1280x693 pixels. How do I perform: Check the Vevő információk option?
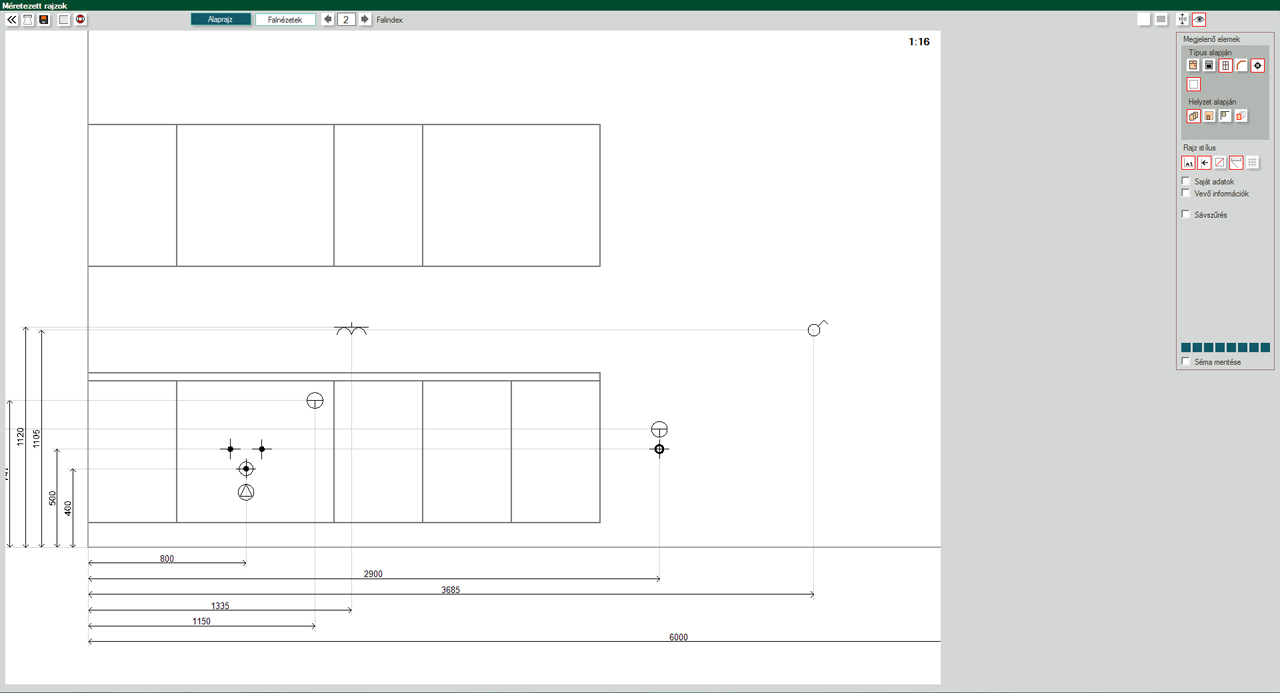click(1186, 193)
